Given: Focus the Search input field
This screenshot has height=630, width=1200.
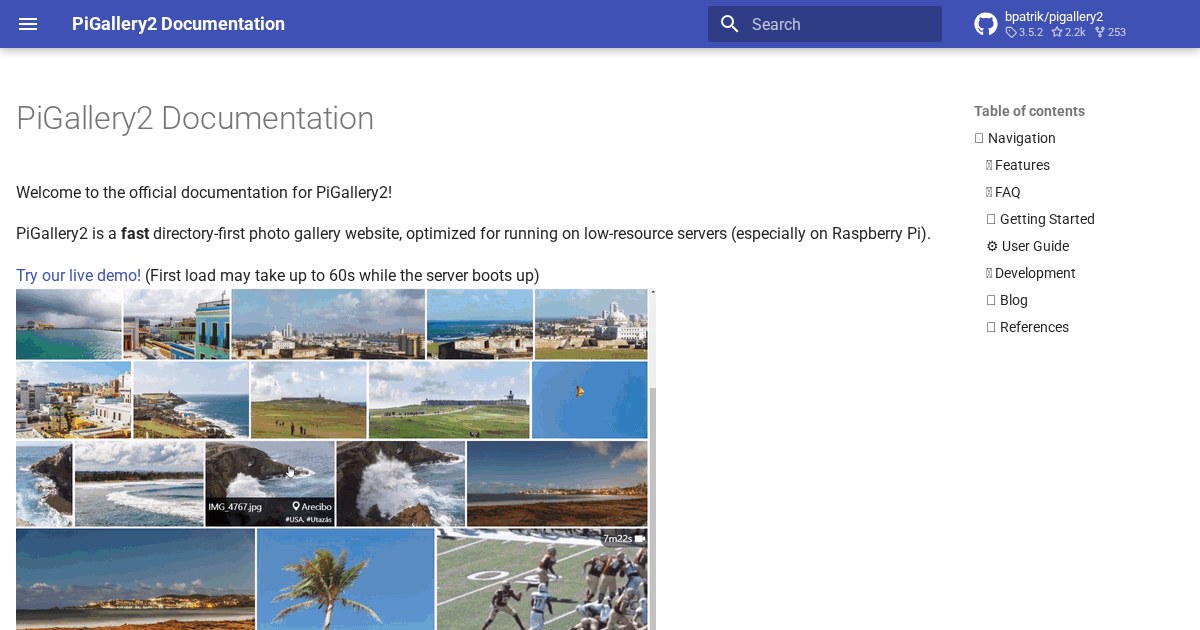Looking at the screenshot, I should (825, 24).
